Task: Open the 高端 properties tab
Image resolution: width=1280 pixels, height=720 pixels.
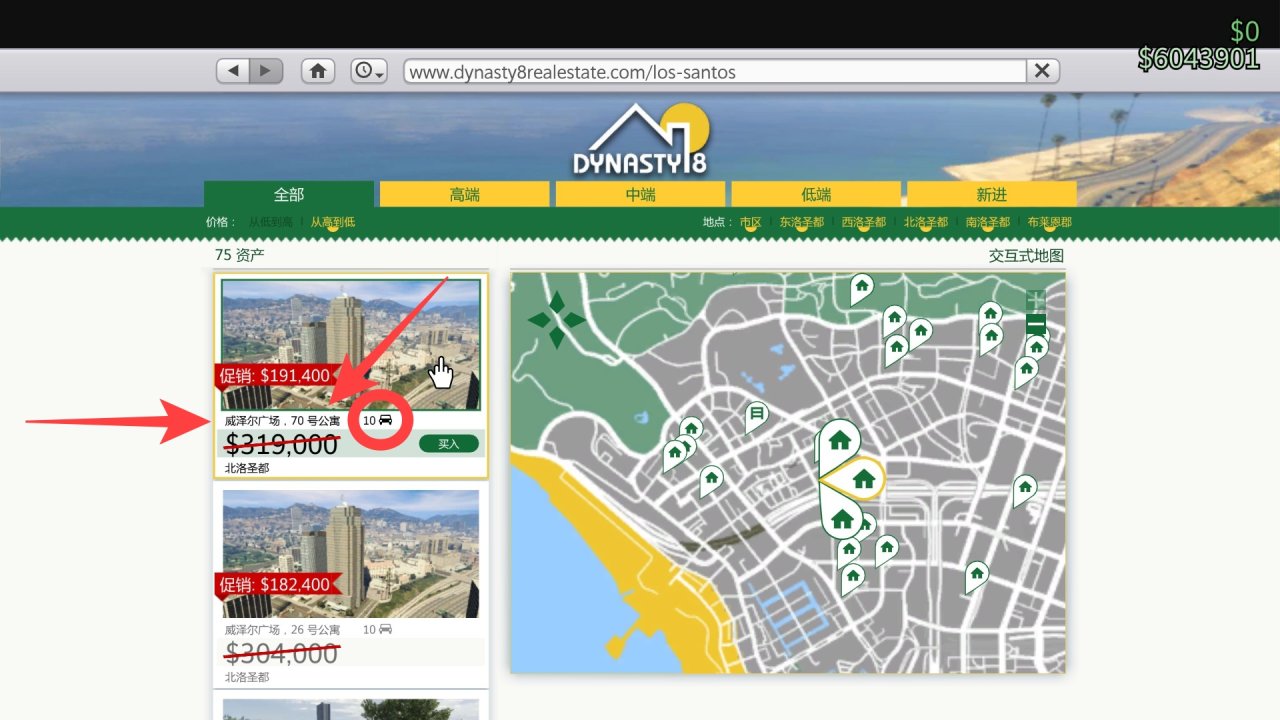Action: [x=465, y=194]
